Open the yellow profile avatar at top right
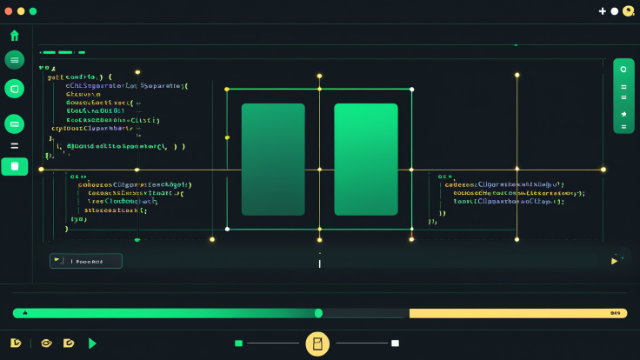 pyautogui.click(x=629, y=11)
